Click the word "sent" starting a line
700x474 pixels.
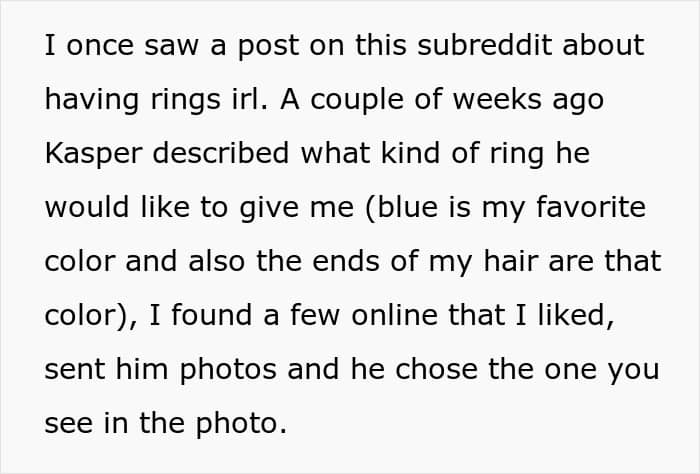pyautogui.click(x=75, y=370)
